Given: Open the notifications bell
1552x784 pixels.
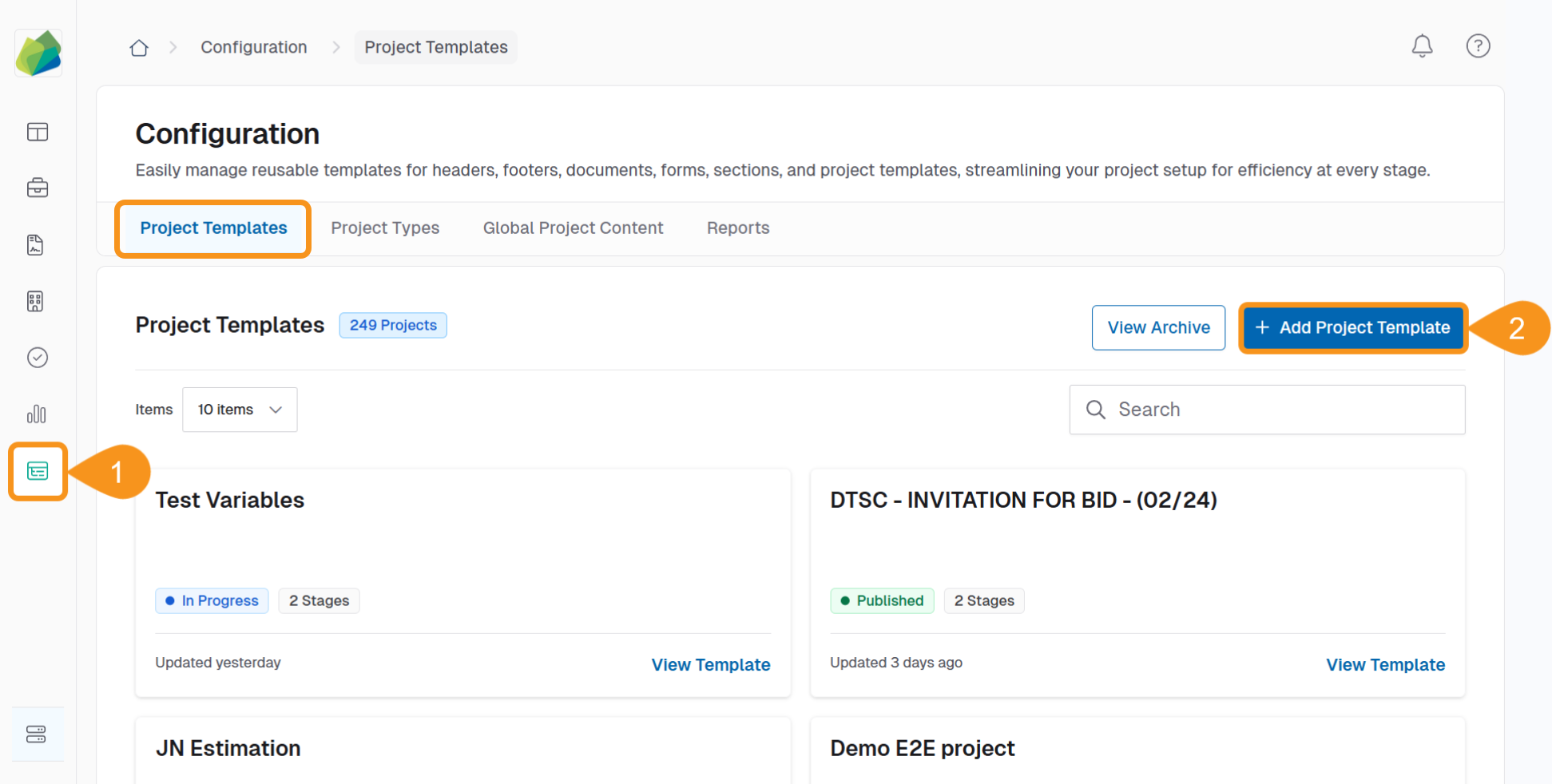Looking at the screenshot, I should [1423, 46].
